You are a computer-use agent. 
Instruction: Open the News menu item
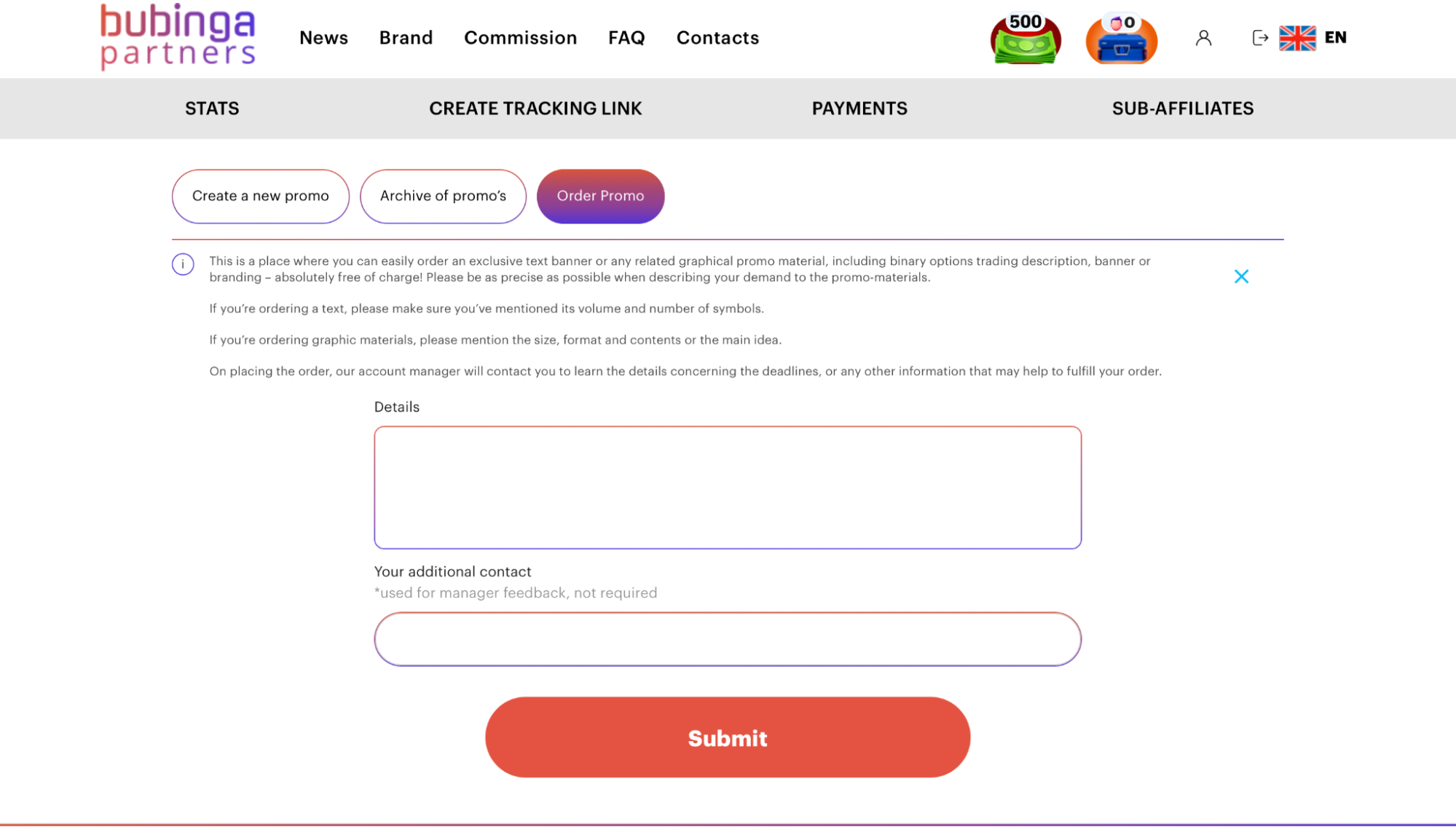[323, 38]
